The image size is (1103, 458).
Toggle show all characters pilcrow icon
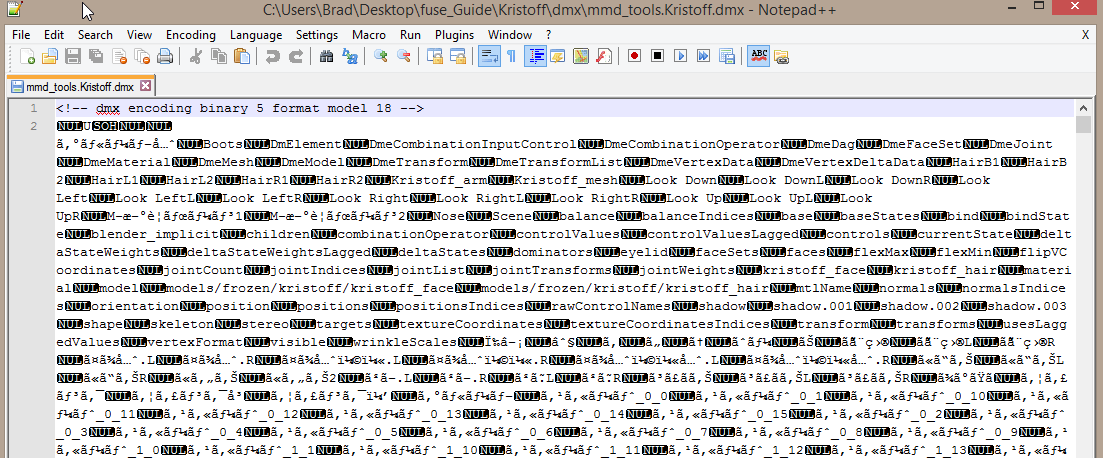[511, 56]
